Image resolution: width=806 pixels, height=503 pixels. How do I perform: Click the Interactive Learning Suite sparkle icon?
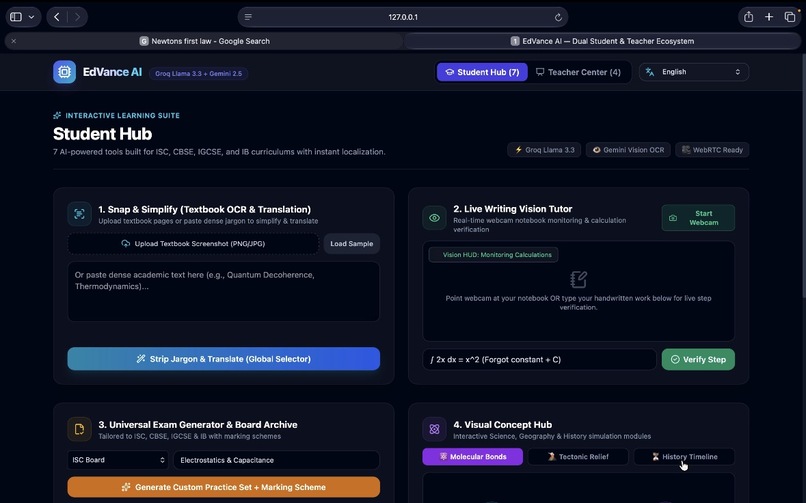tap(57, 116)
